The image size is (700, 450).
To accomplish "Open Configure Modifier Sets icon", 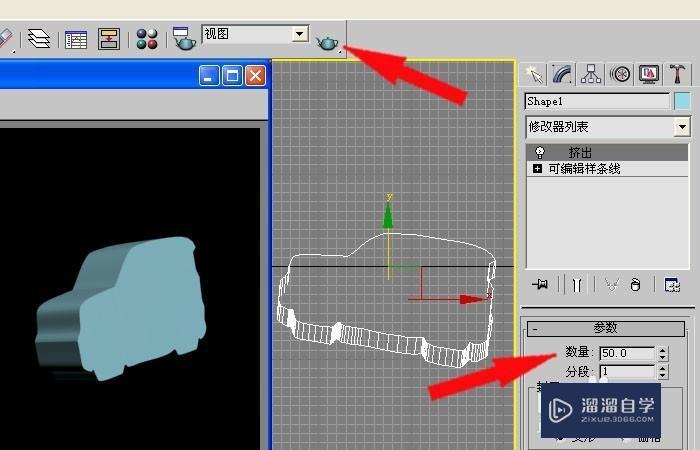I will 672,284.
